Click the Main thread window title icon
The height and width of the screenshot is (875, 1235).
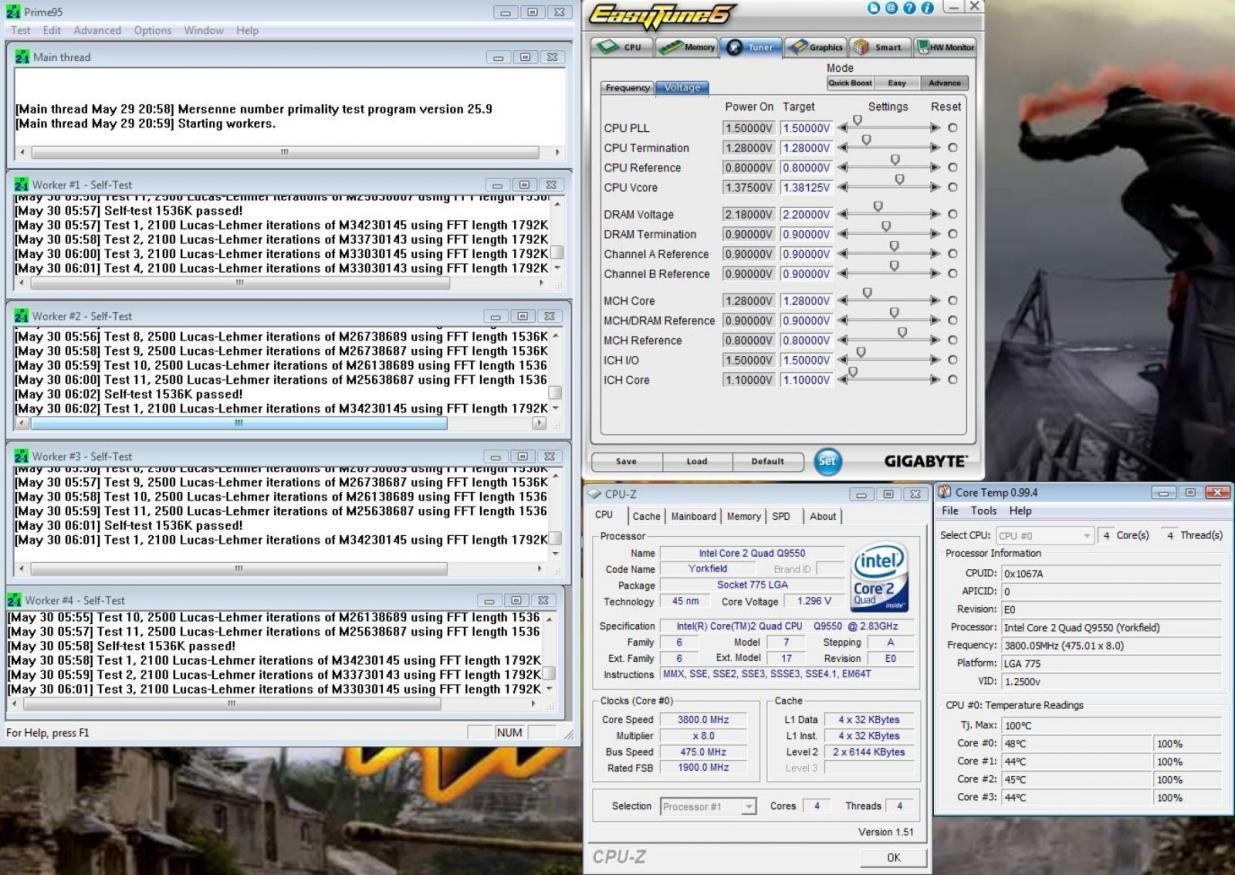tap(21, 58)
